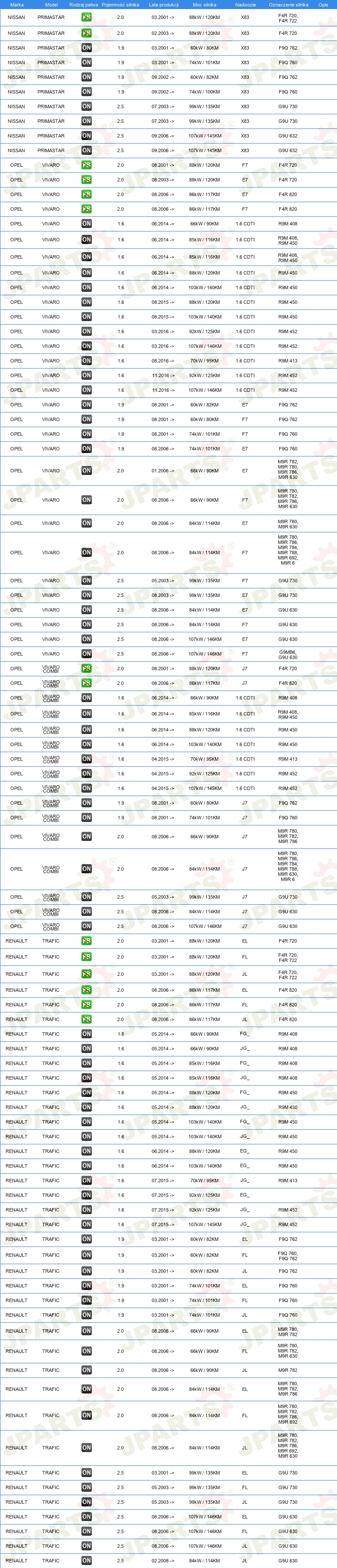
Task: Click the 'F9Q 760, F9Q 762' engine code cell
Action: (288, 1255)
